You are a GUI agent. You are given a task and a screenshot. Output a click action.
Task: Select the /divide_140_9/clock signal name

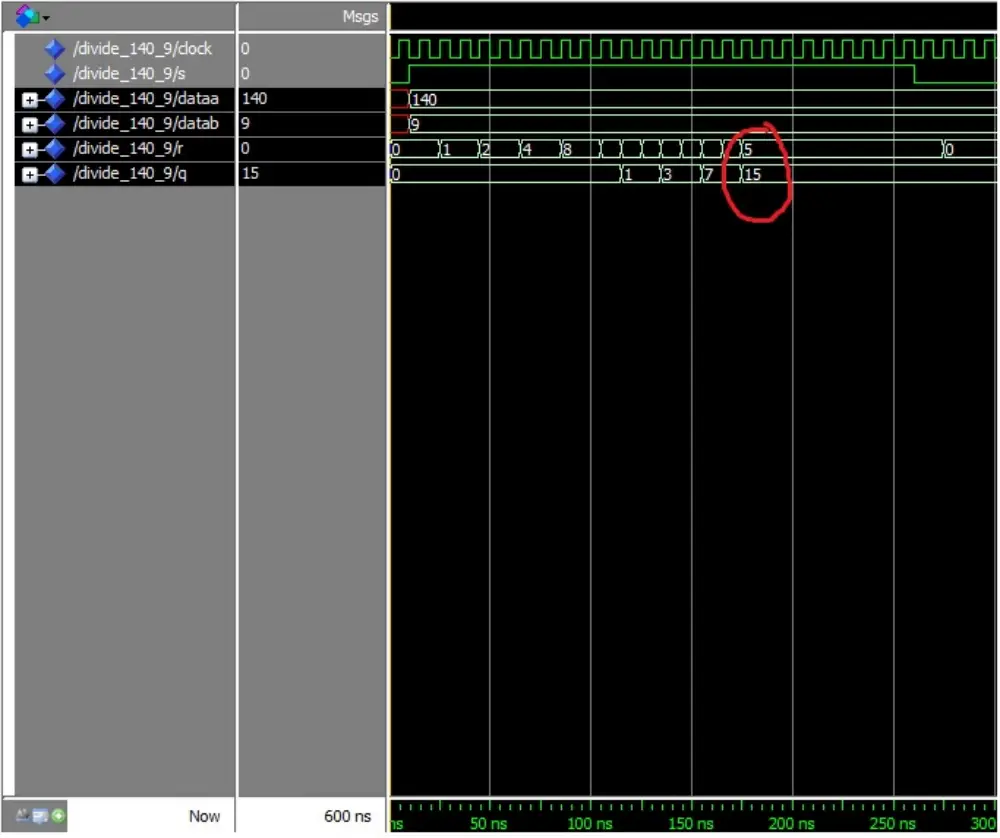click(142, 48)
